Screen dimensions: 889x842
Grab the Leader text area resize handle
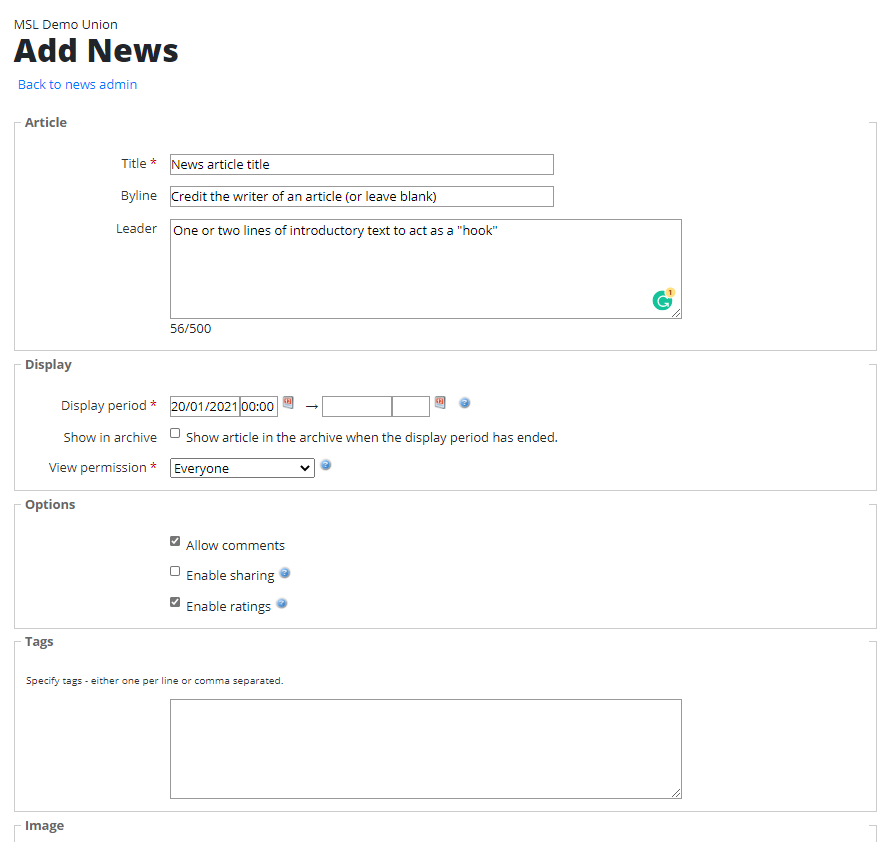tap(676, 314)
